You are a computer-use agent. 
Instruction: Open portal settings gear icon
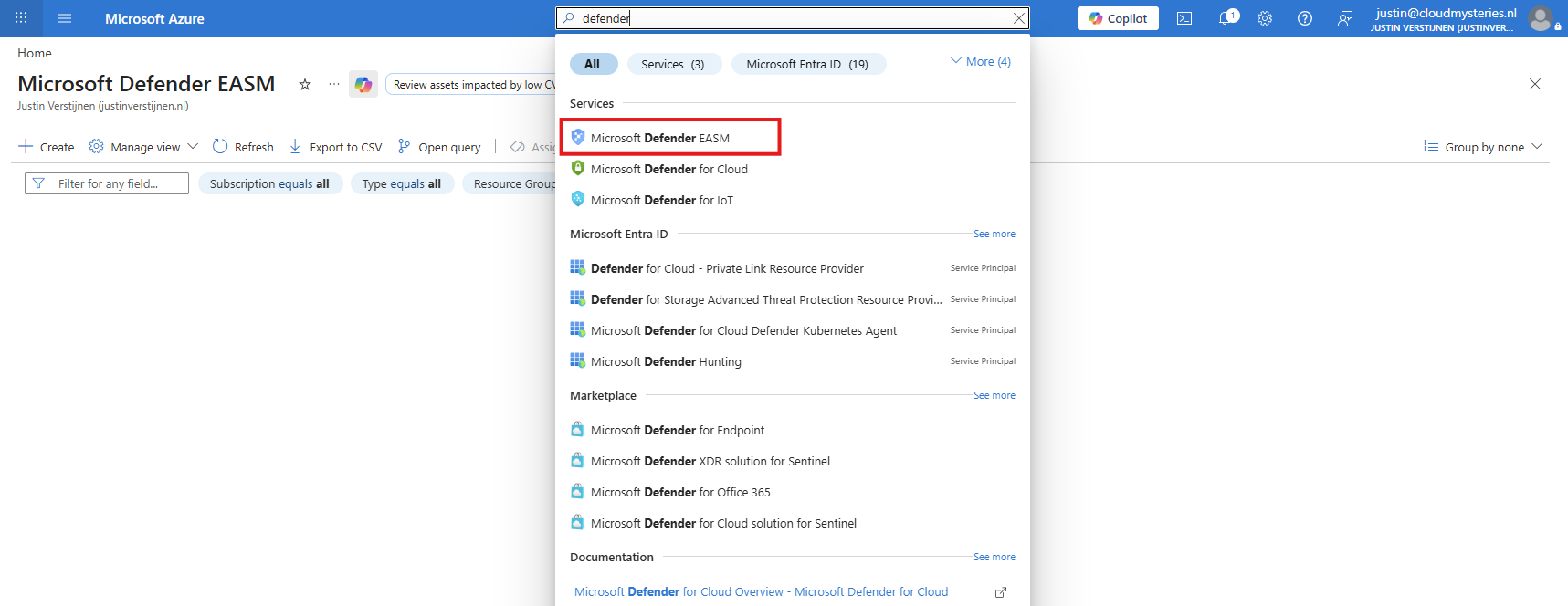(x=1265, y=18)
